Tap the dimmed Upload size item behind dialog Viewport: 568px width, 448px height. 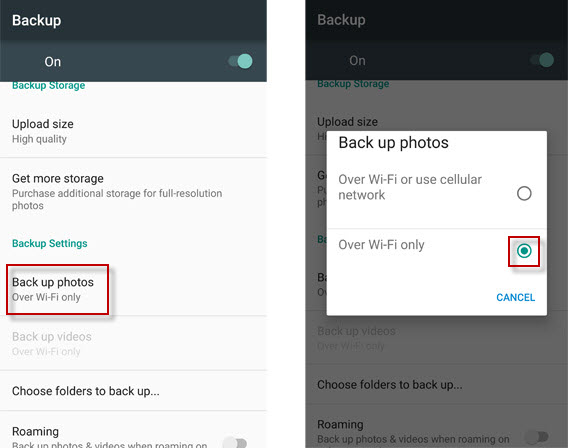coord(347,122)
